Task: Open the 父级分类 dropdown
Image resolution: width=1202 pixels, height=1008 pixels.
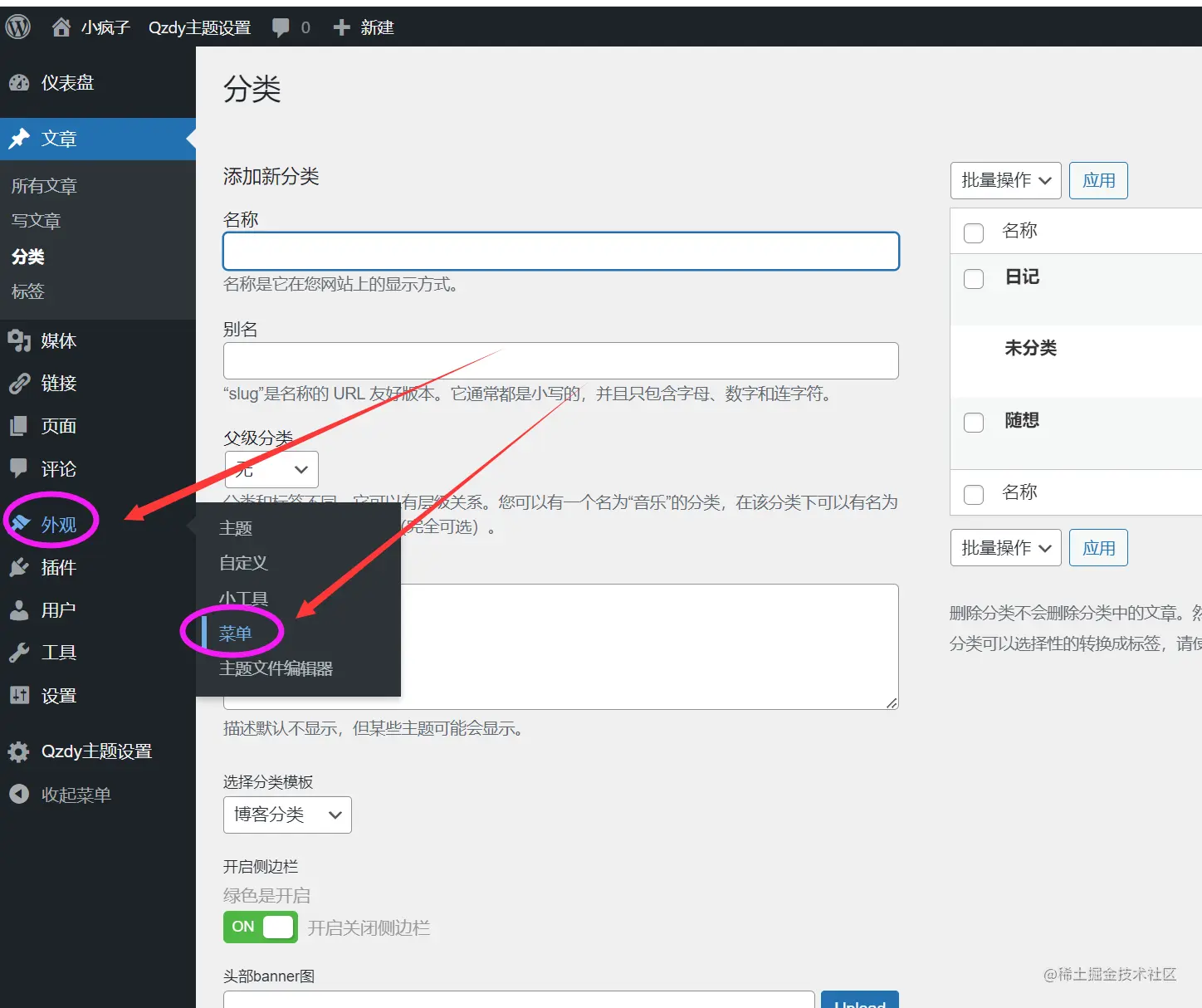Action: pos(271,469)
